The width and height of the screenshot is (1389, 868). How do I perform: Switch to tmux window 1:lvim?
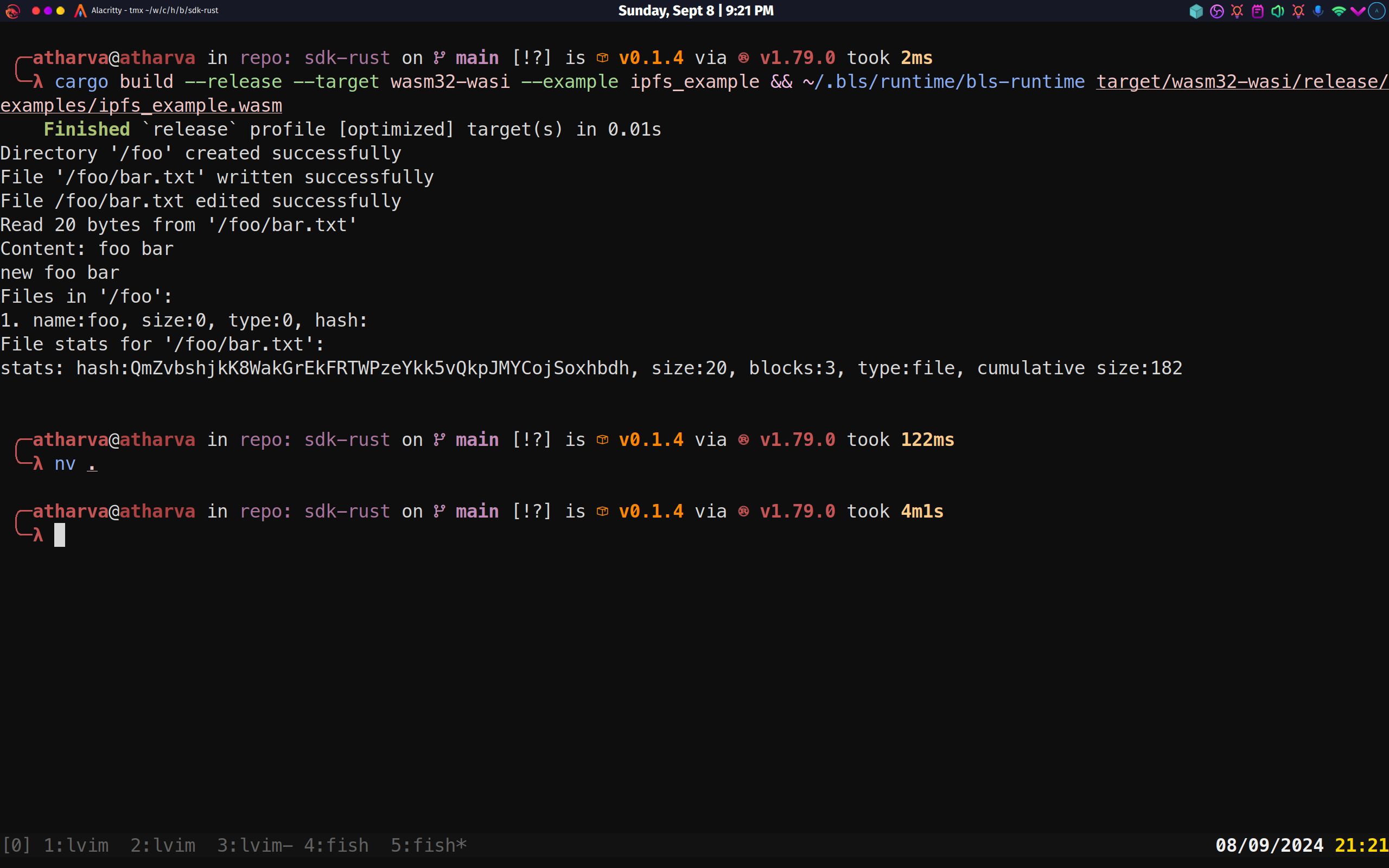76,845
